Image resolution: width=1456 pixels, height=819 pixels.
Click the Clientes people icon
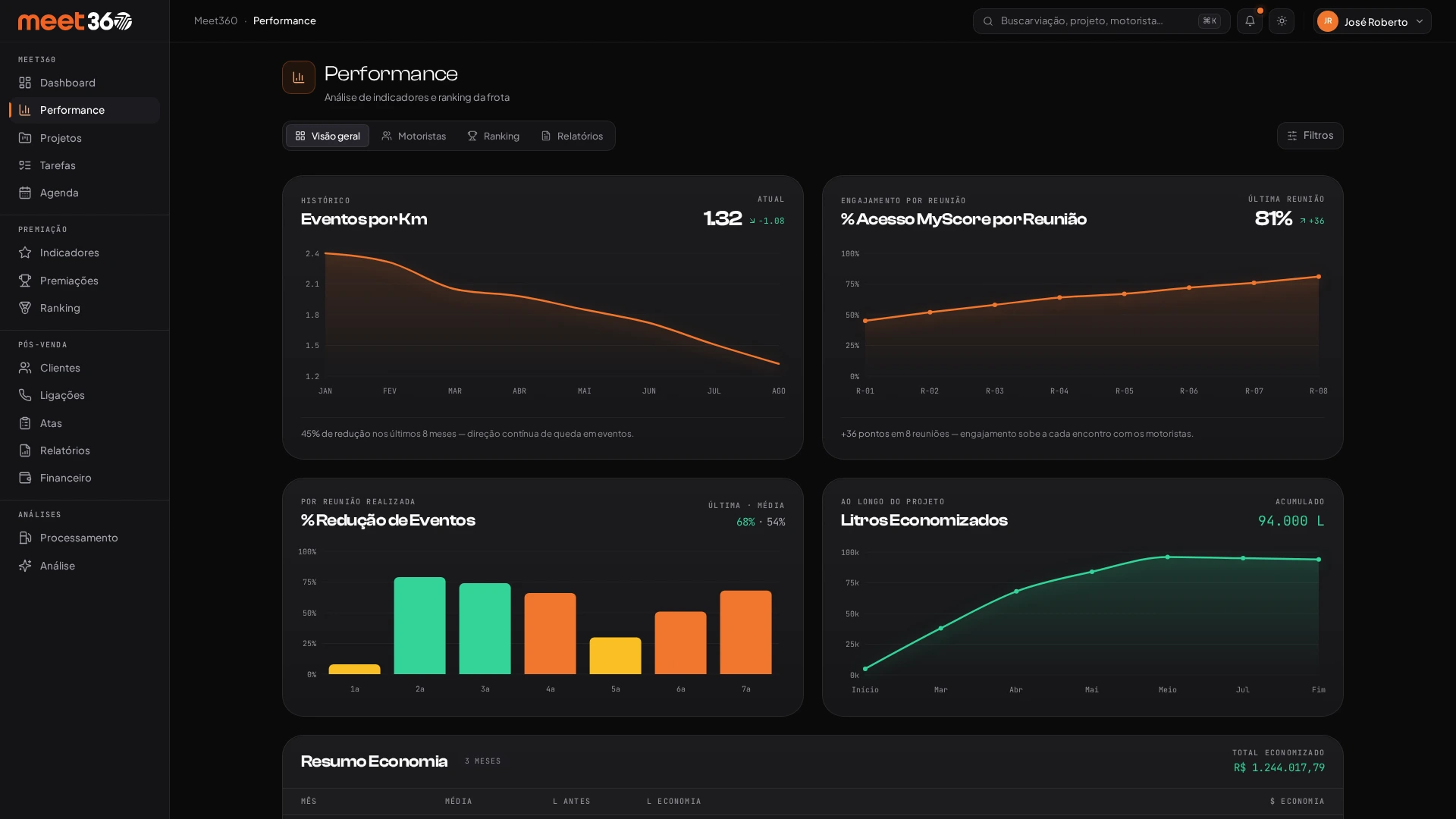tap(25, 368)
